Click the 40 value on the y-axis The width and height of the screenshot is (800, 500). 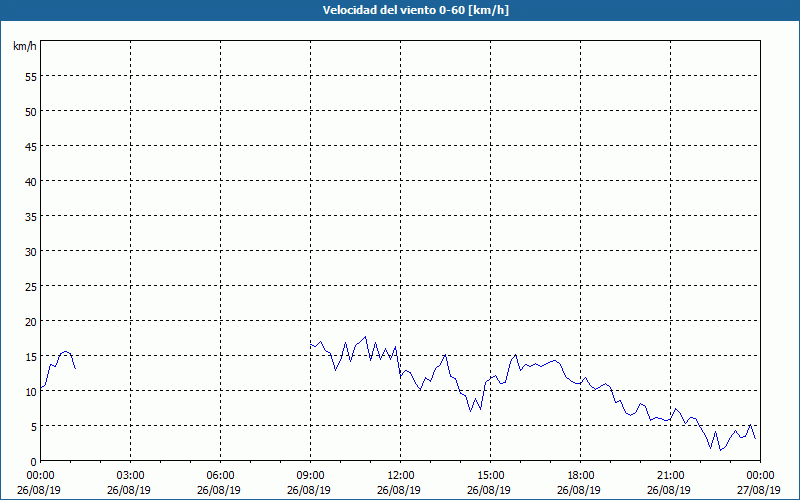click(31, 182)
